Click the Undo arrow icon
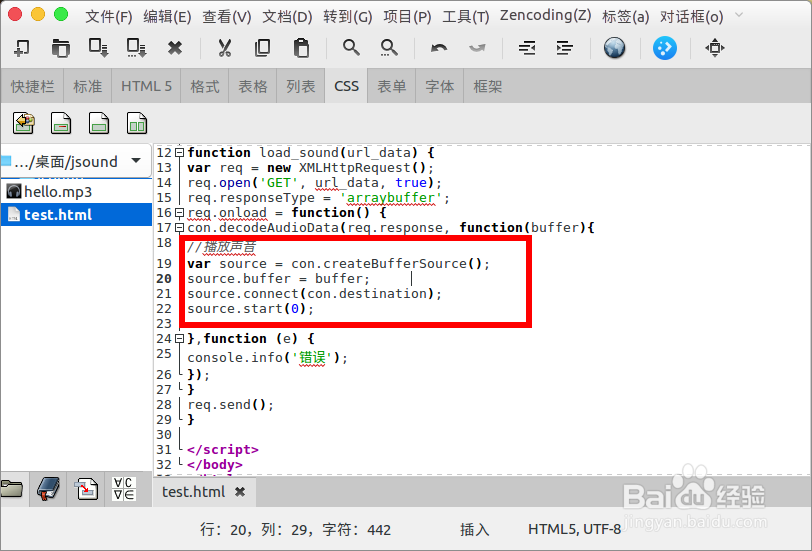 [x=439, y=48]
